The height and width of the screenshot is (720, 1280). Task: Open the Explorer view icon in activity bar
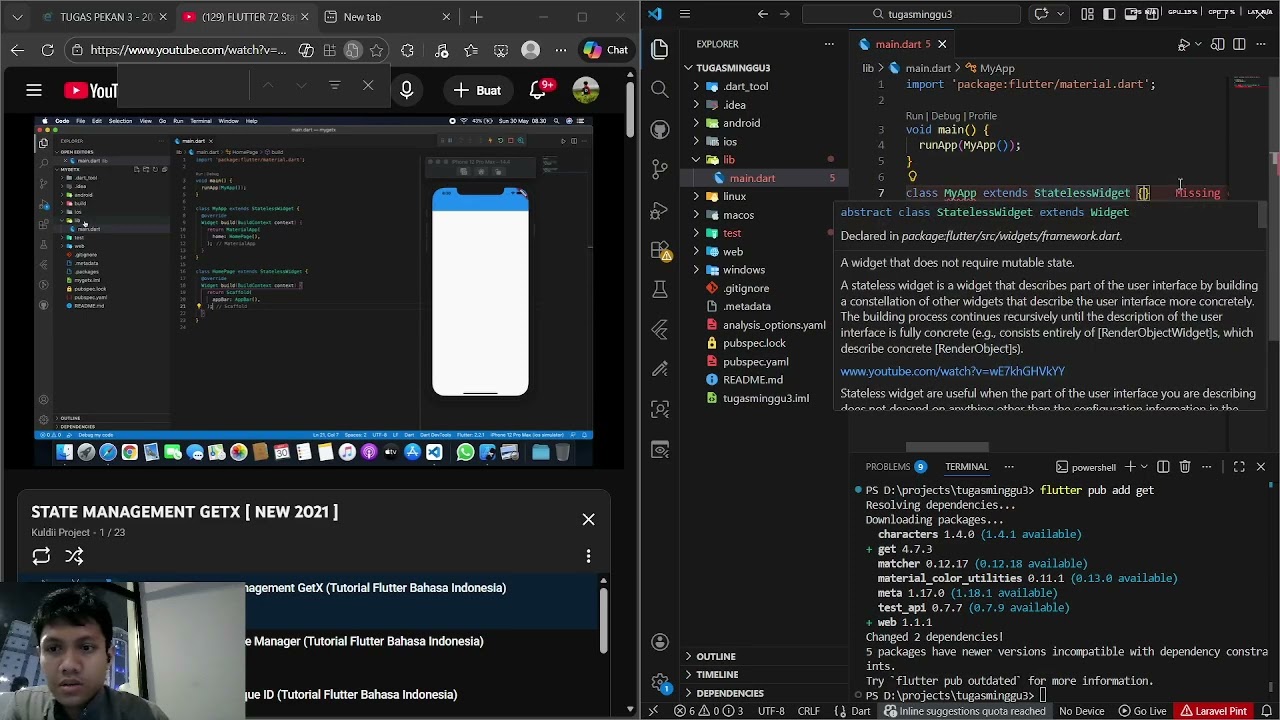tap(659, 49)
